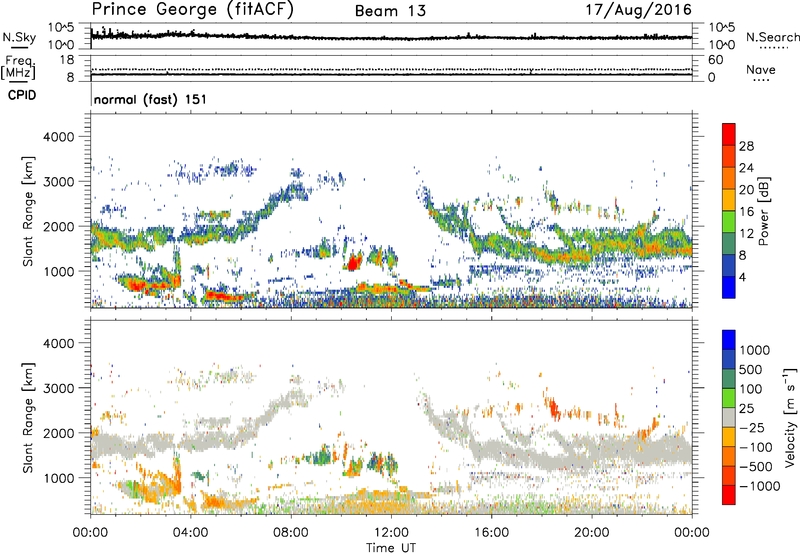
Task: Pick the gray segment of Velocity color bar
Action: click(x=729, y=417)
